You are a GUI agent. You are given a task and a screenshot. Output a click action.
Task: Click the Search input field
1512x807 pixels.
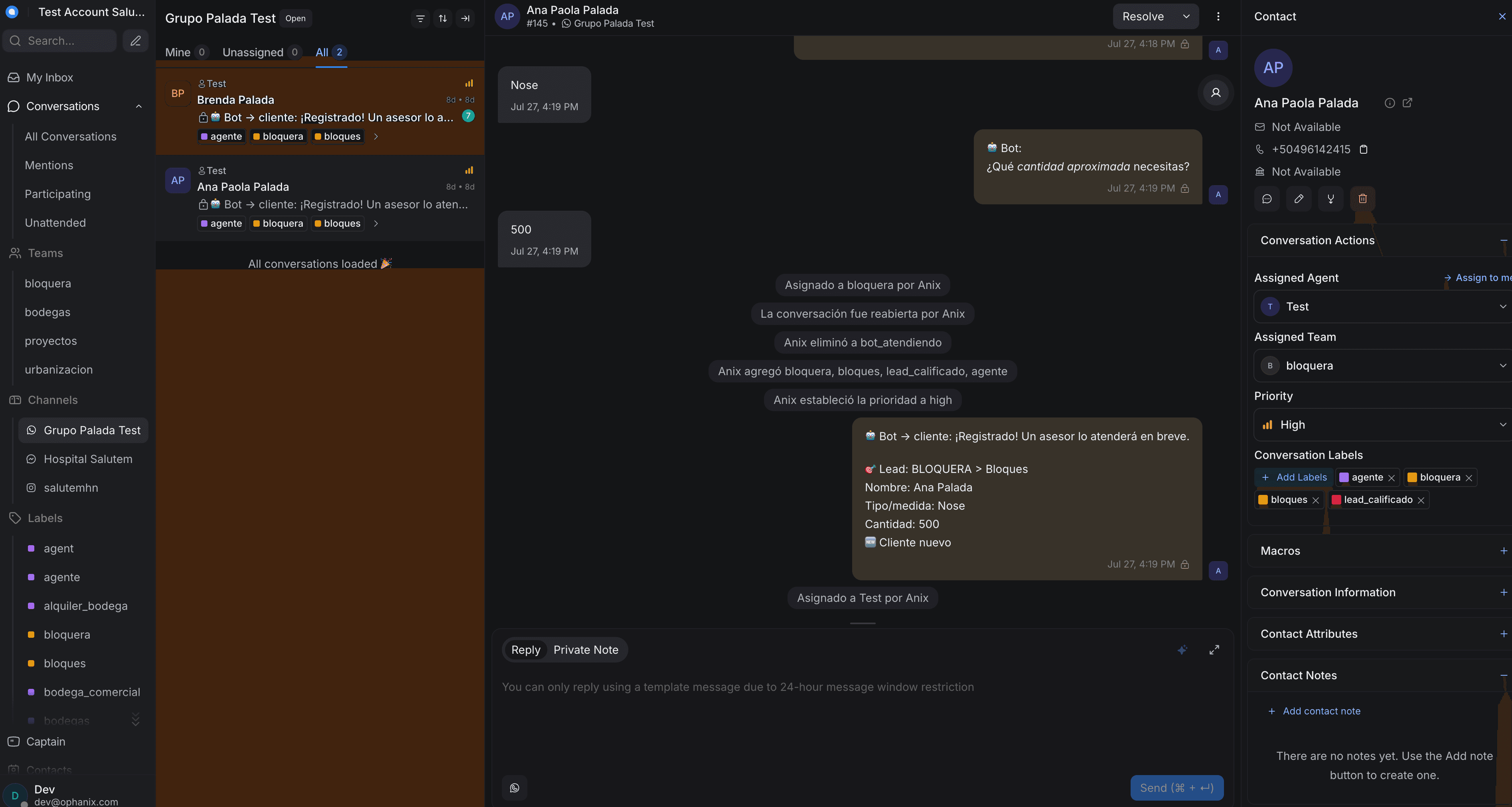click(x=60, y=41)
